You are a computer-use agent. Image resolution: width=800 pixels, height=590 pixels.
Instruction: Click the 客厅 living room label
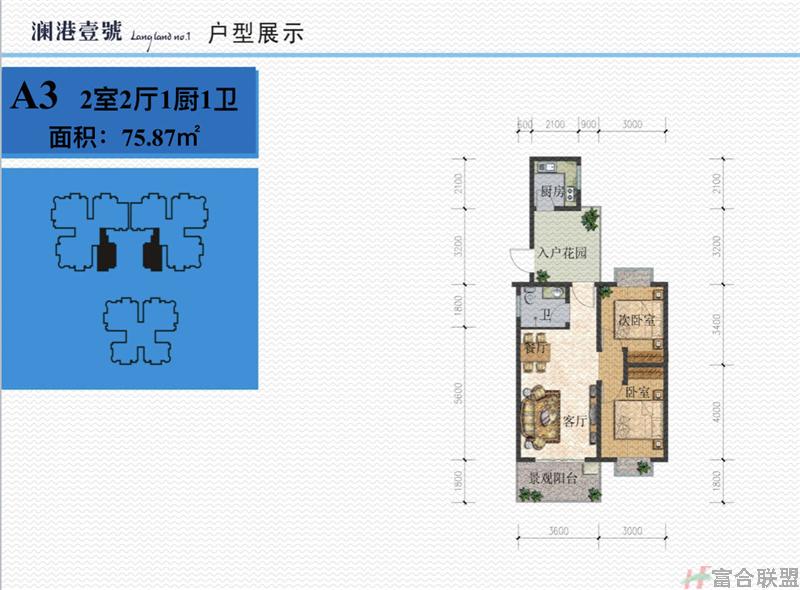[574, 421]
